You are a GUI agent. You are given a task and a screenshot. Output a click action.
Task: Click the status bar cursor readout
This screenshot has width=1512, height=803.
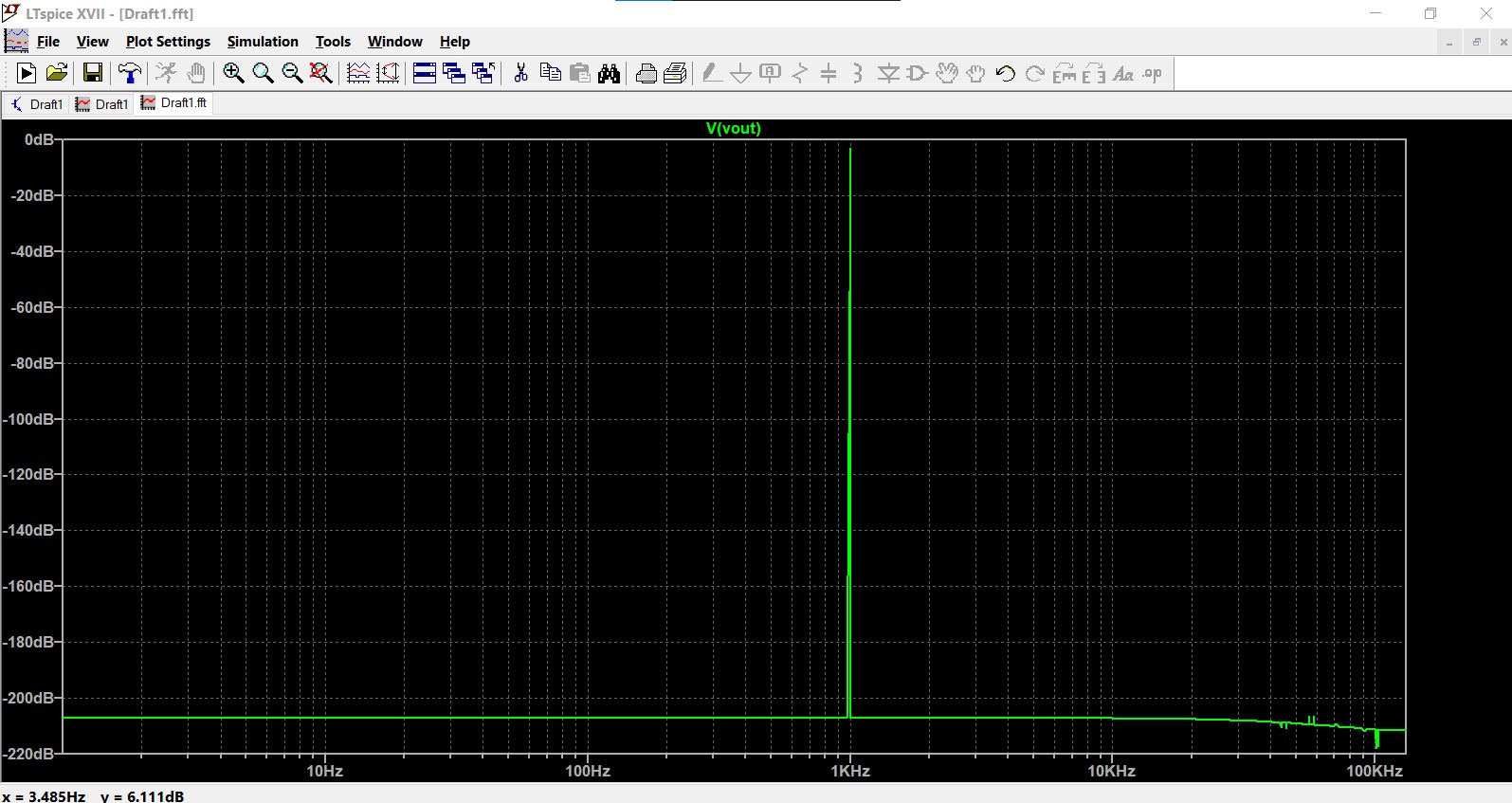pyautogui.click(x=93, y=795)
